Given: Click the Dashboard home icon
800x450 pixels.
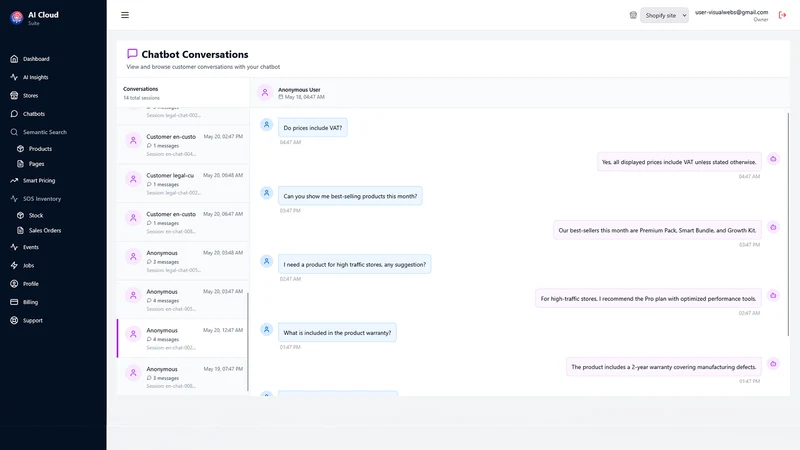Looking at the screenshot, I should tap(14, 59).
